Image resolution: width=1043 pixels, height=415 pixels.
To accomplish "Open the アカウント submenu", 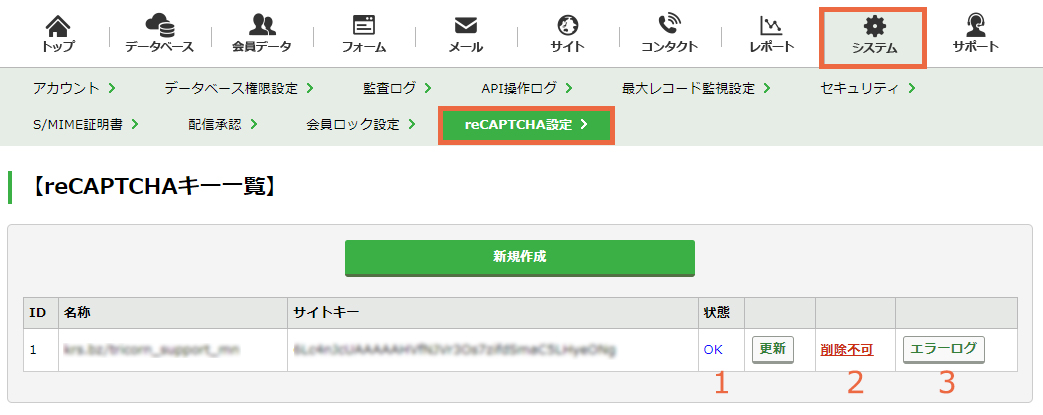I will click(74, 88).
